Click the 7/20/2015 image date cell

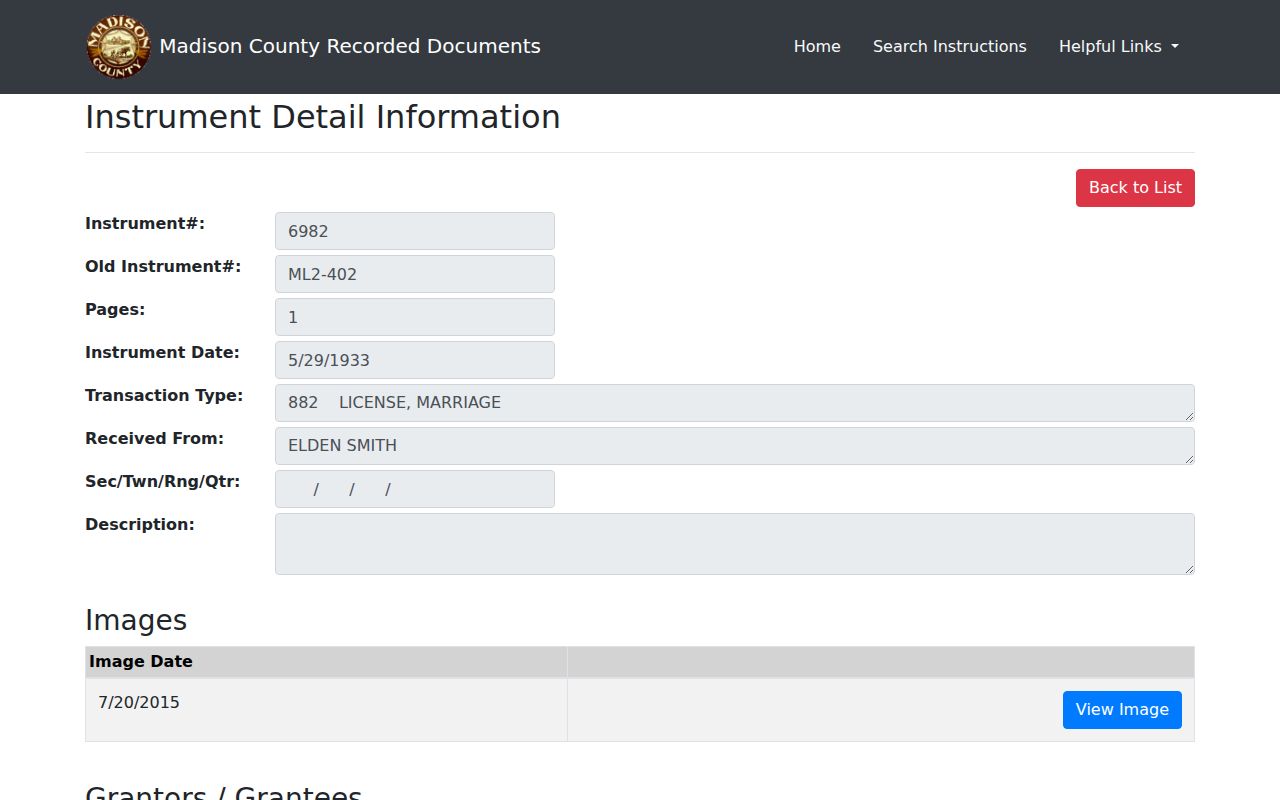coord(326,710)
